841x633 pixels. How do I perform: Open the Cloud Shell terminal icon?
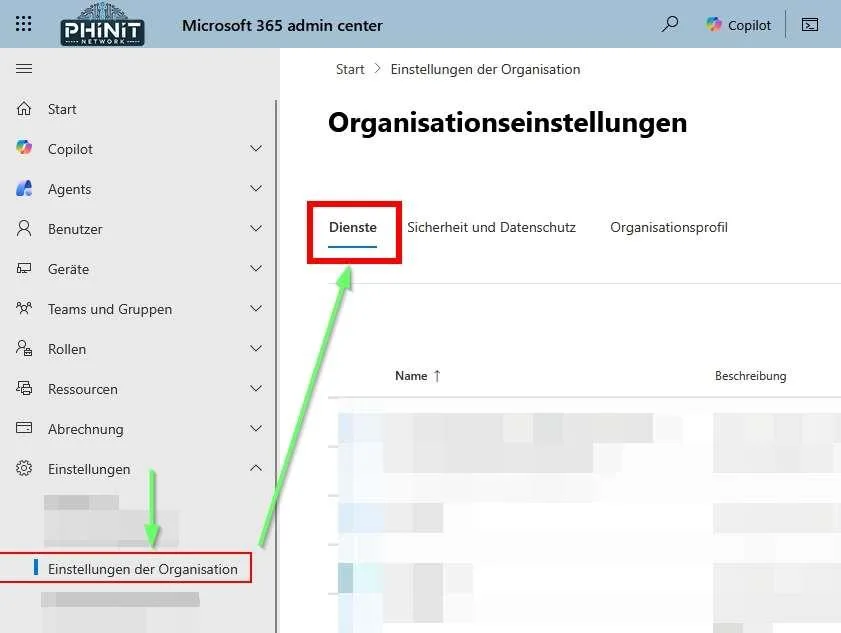pos(810,25)
